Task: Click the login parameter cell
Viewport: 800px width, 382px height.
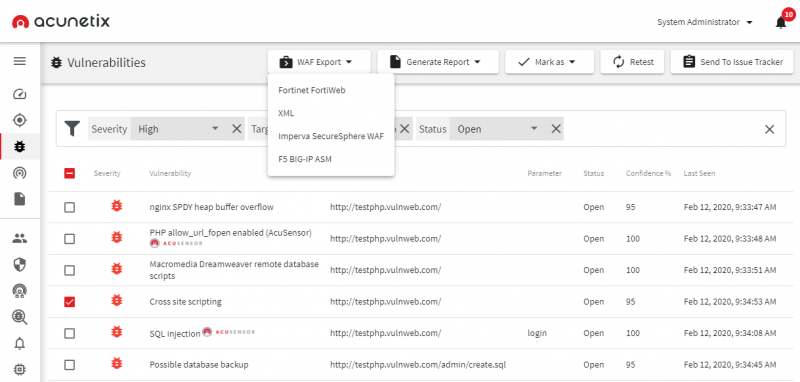Action: pos(537,334)
